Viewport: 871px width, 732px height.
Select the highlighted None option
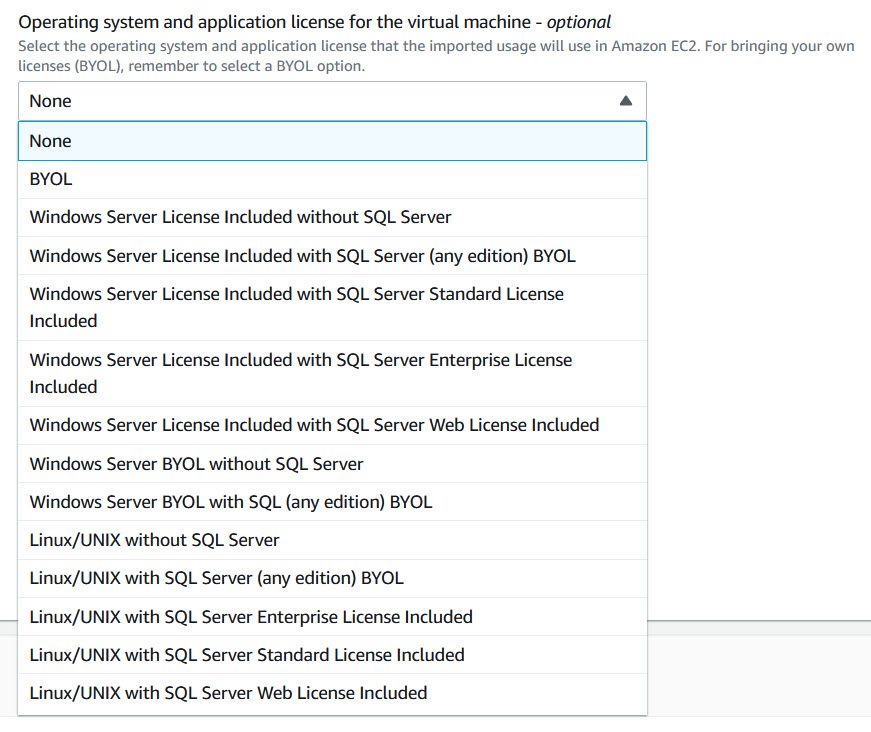pos(332,141)
